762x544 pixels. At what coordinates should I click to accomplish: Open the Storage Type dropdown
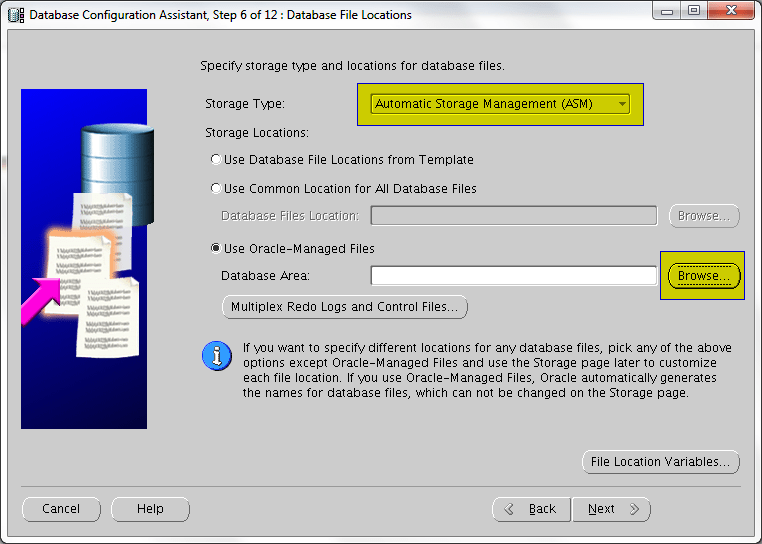click(x=499, y=104)
